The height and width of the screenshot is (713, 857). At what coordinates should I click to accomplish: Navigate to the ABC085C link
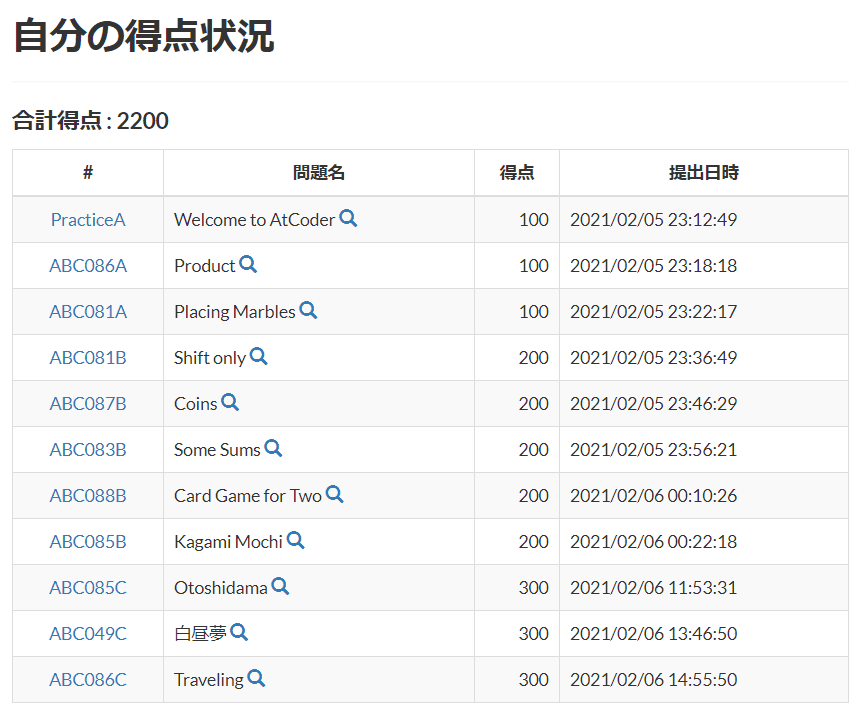click(88, 588)
